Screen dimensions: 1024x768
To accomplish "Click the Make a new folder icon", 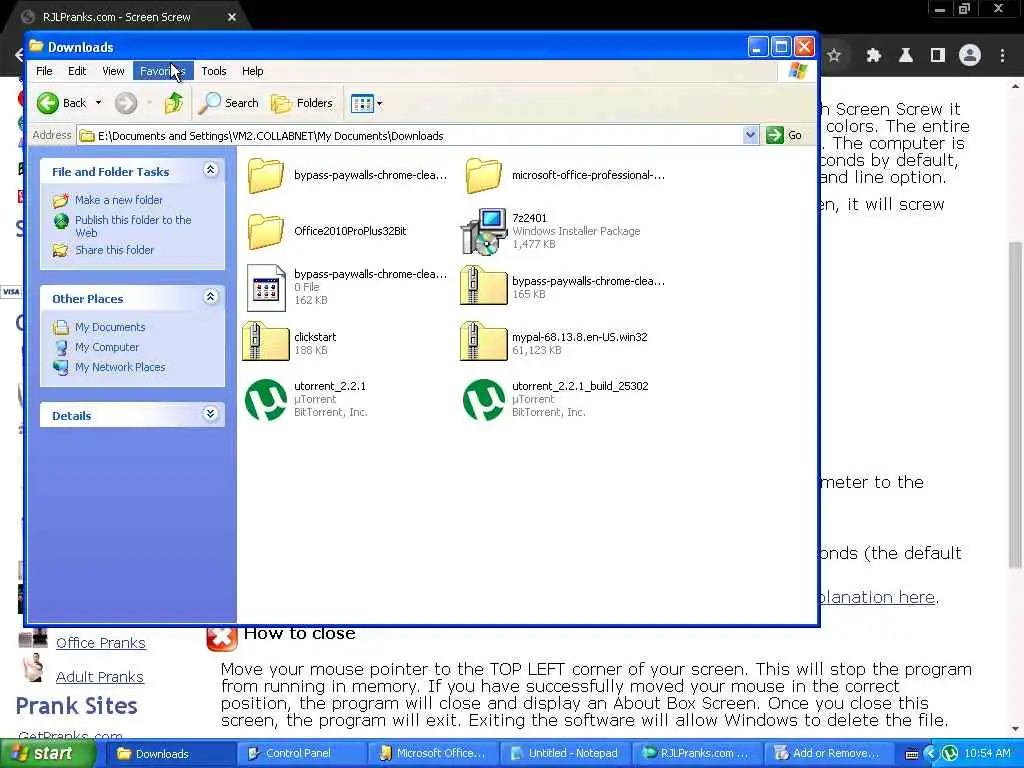I will (x=61, y=200).
